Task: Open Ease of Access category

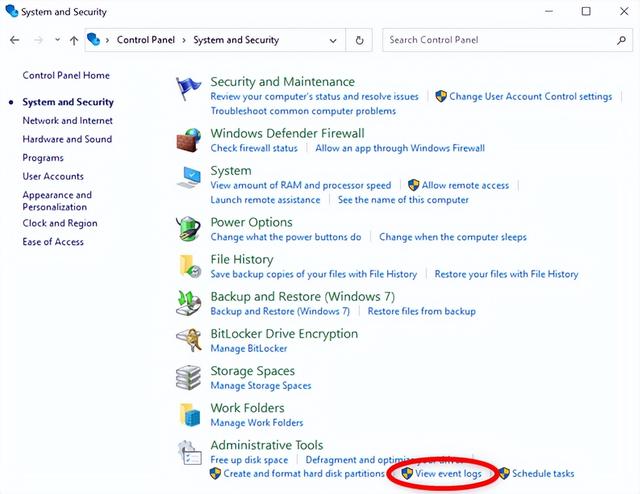Action: tap(53, 242)
